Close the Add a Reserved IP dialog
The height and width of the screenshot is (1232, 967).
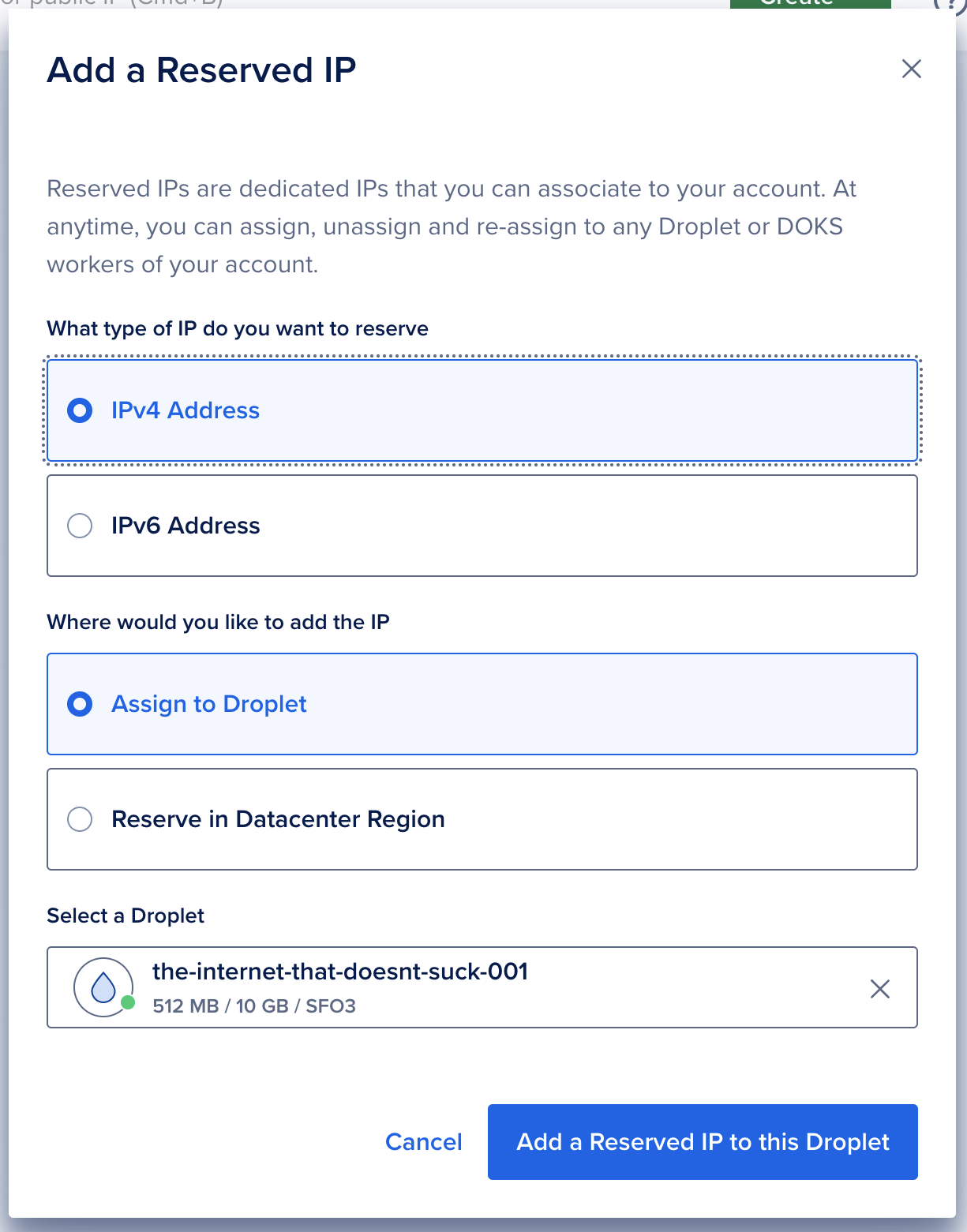pyautogui.click(x=911, y=69)
